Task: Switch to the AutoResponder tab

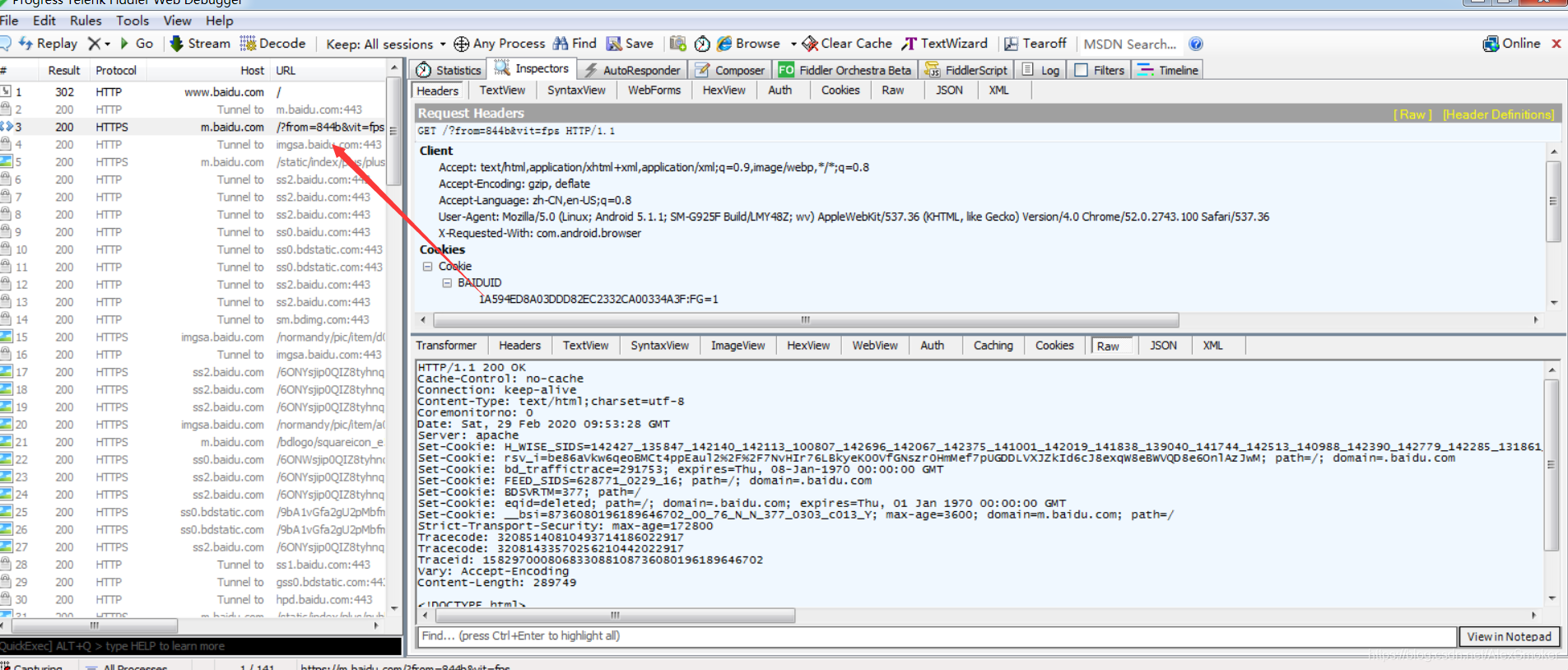Action: [632, 70]
